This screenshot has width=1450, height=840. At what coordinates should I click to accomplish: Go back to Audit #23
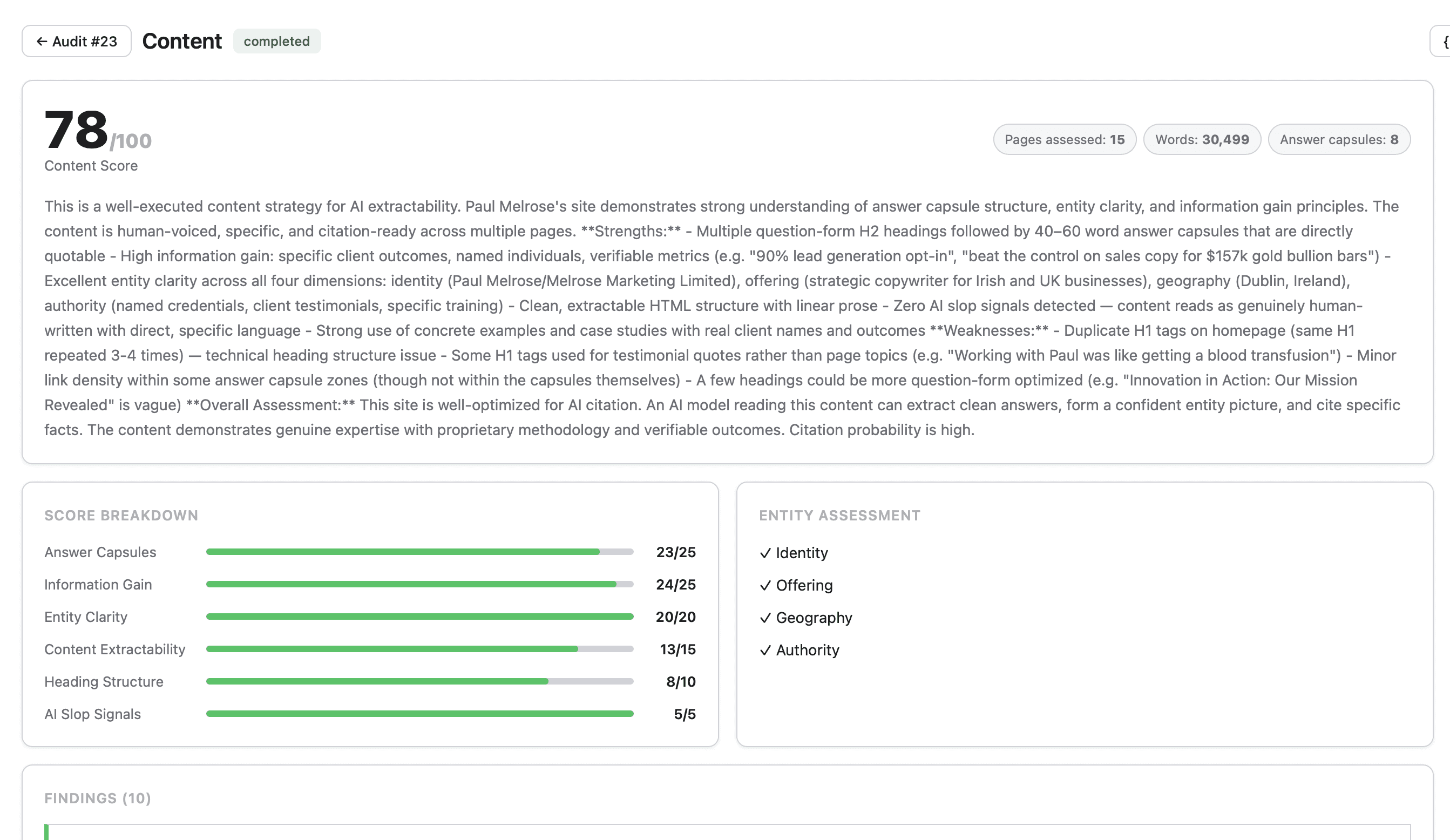tap(77, 42)
